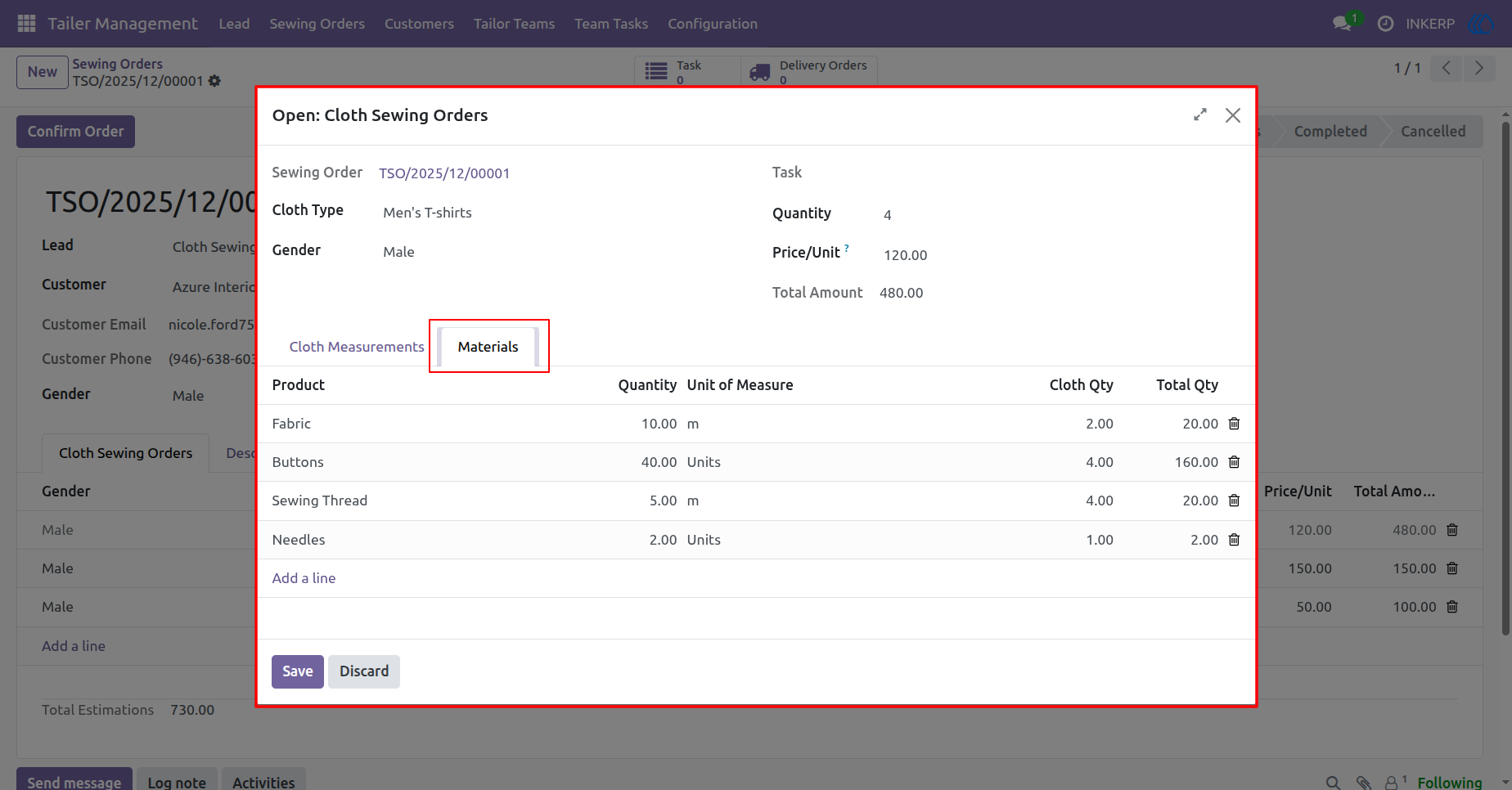Add a line to the Materials table

pyautogui.click(x=304, y=578)
